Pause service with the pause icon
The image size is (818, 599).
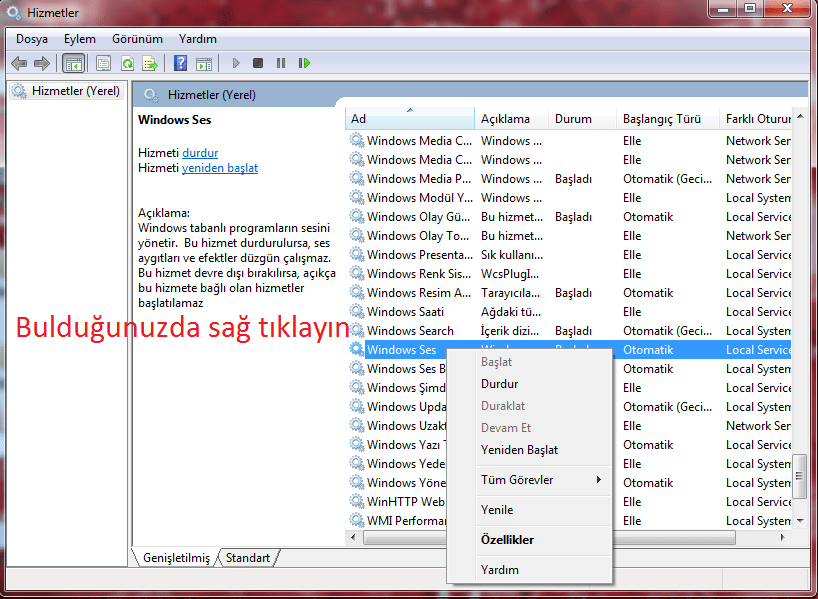(x=281, y=63)
